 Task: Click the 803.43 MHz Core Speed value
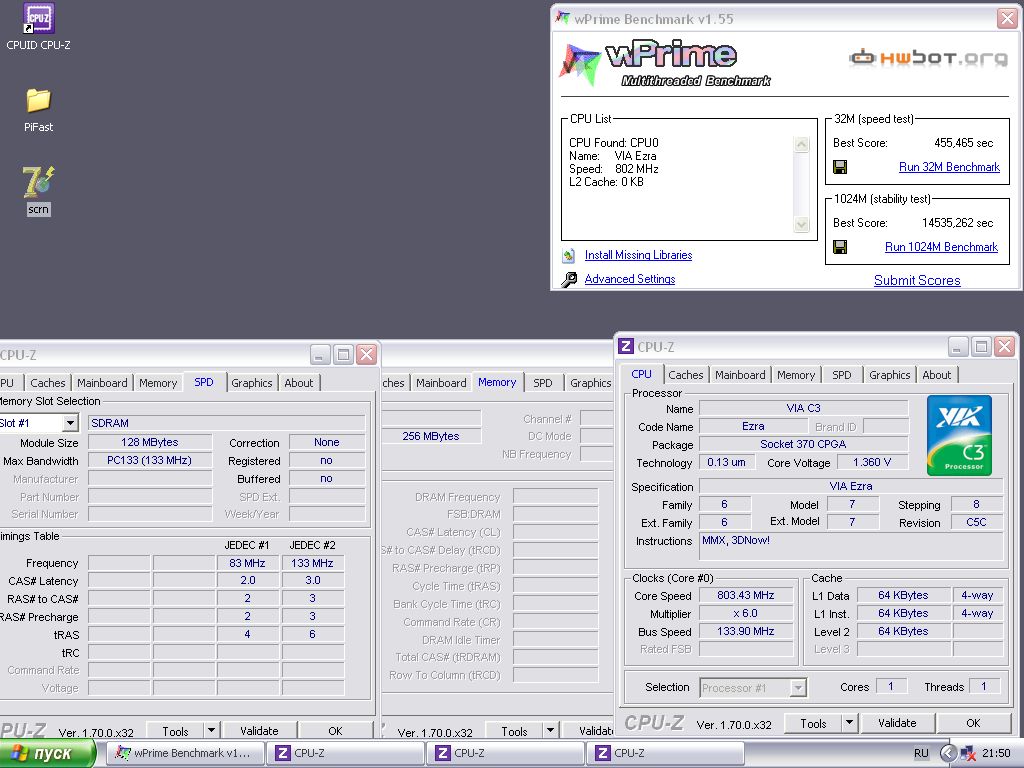tap(746, 596)
